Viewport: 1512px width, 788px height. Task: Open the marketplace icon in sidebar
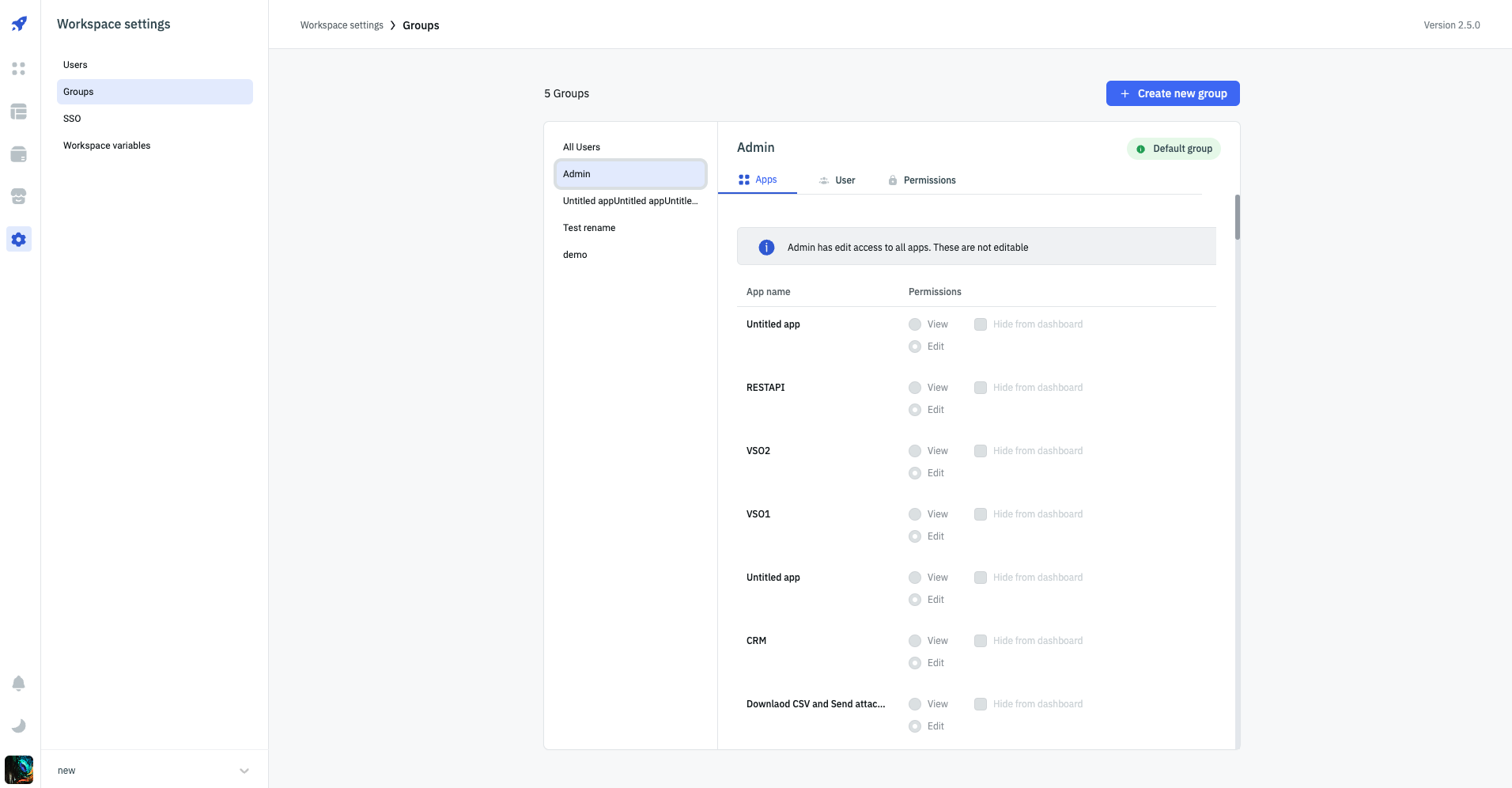point(19,196)
